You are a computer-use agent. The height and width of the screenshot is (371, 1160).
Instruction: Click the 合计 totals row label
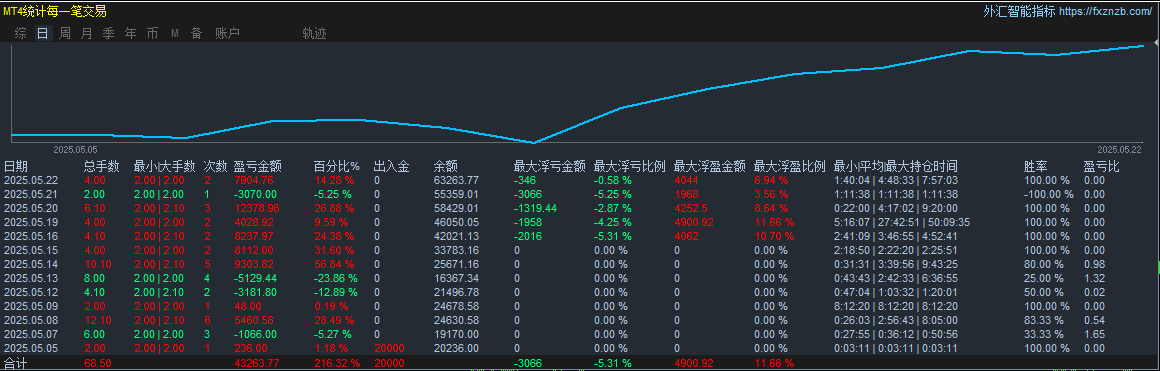pos(16,364)
